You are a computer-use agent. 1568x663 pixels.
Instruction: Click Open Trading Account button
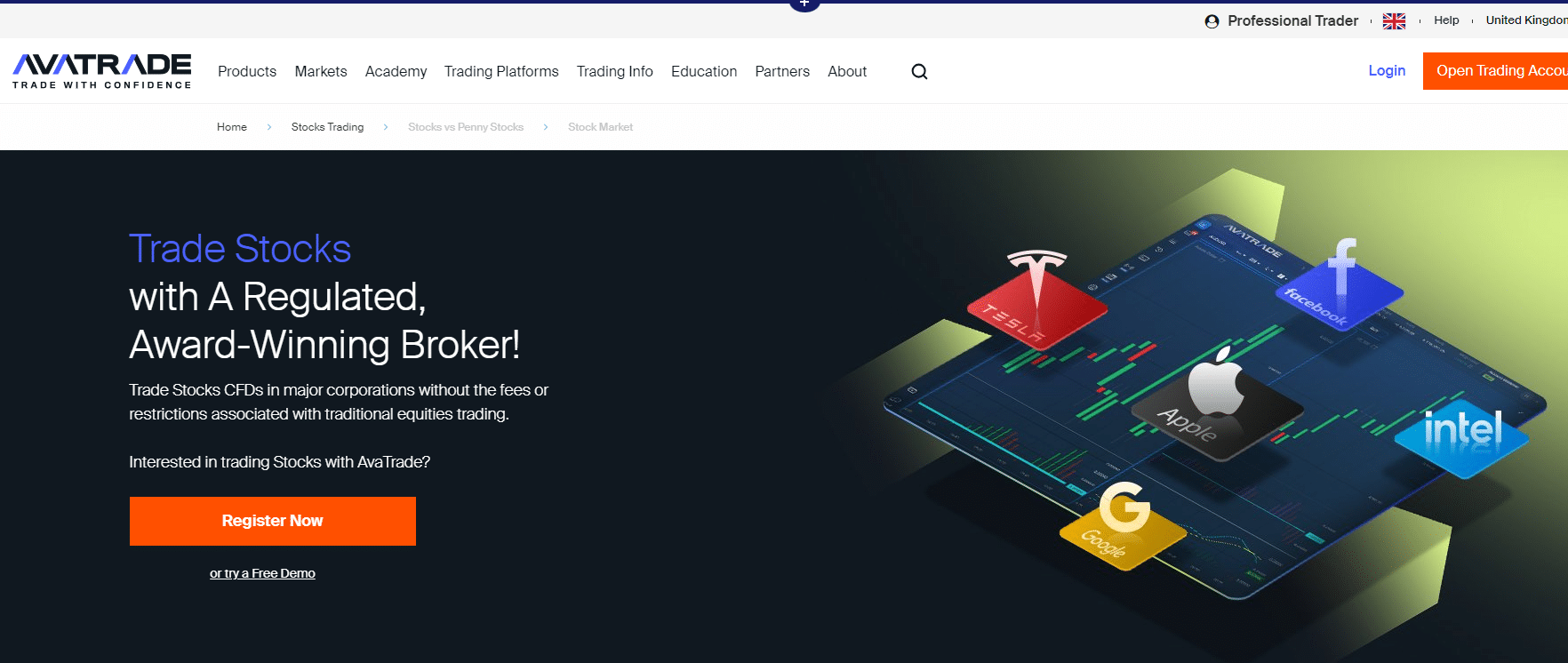[x=1496, y=71]
